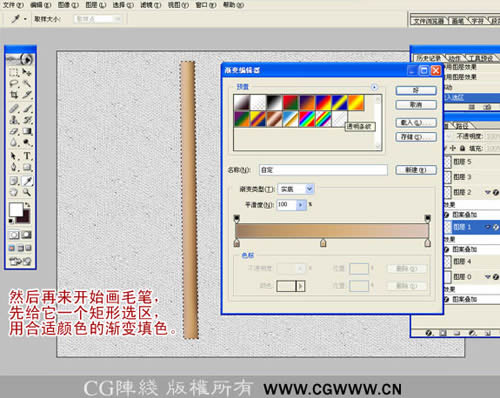The width and height of the screenshot is (500, 398).
Task: Select the Crop tool
Action: 13,95
